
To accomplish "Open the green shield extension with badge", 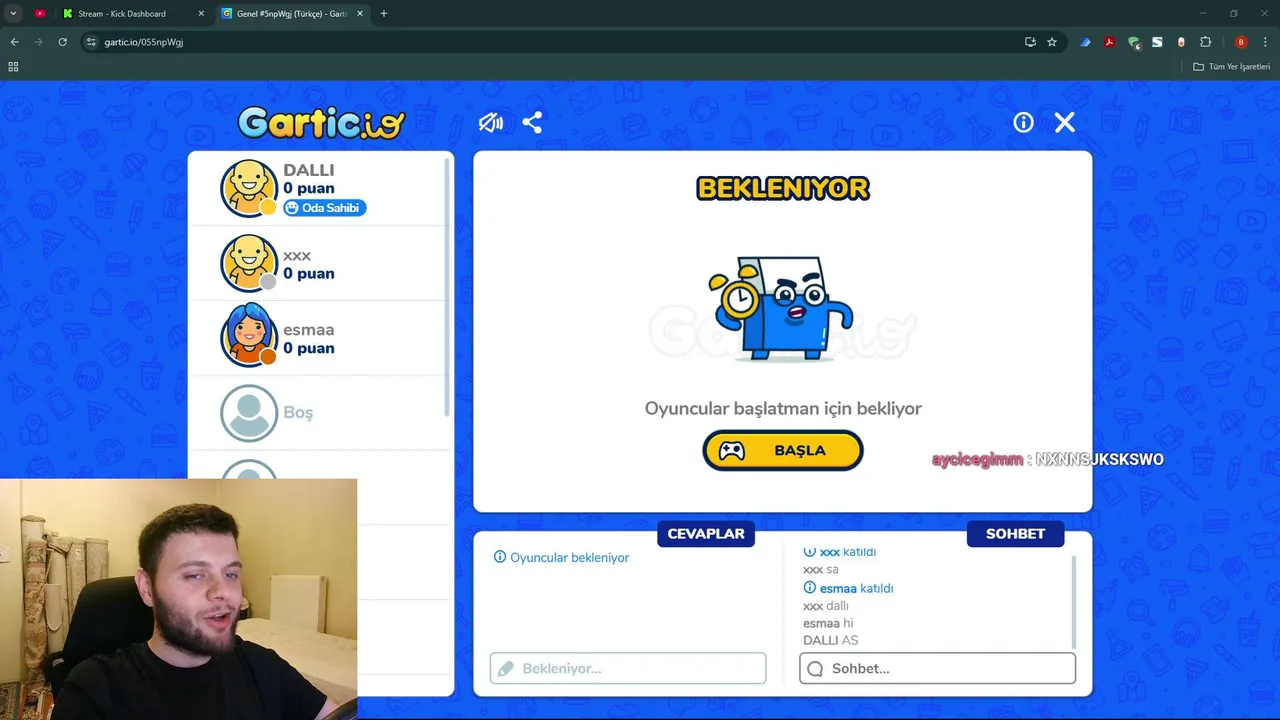I will click(x=1133, y=42).
